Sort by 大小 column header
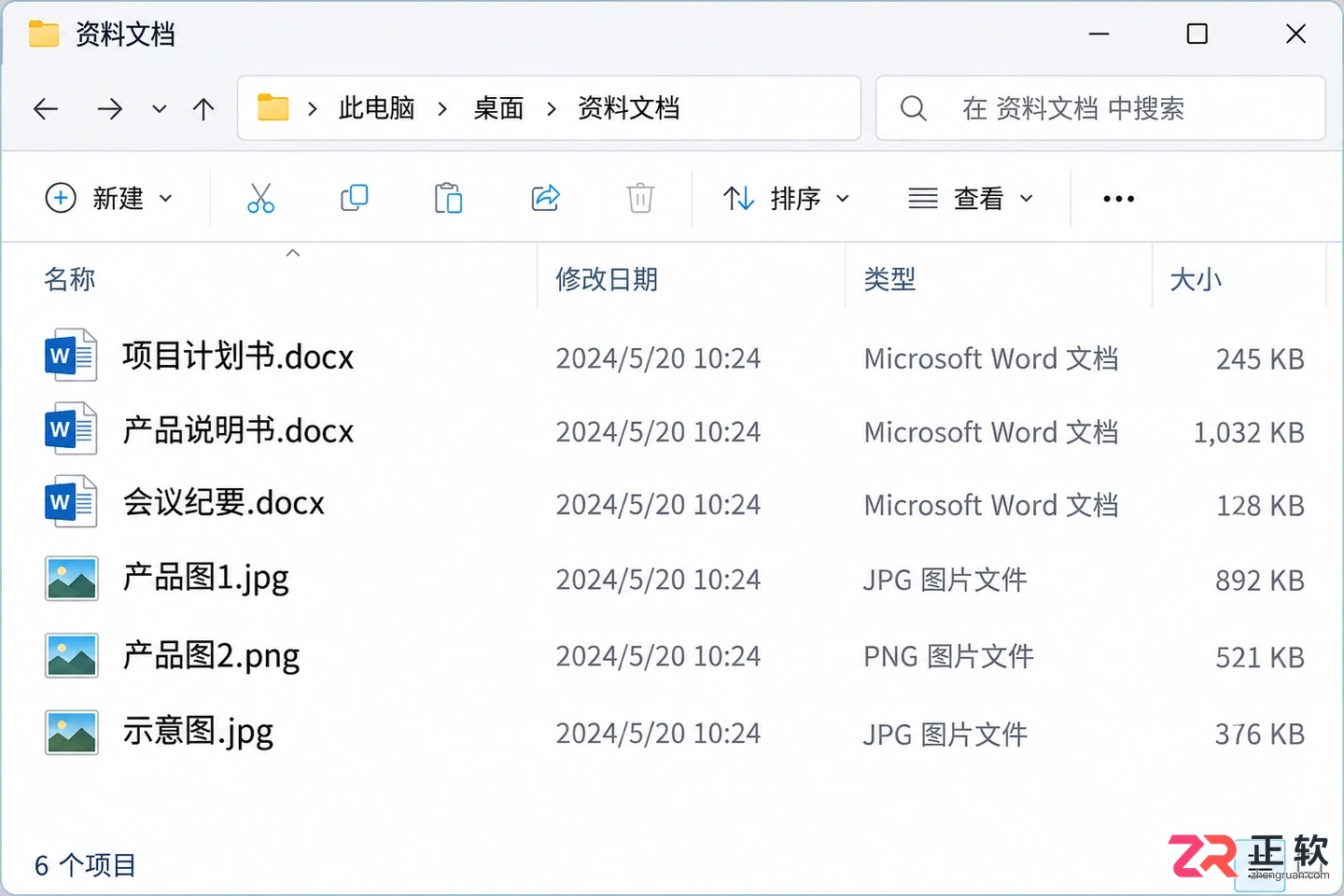1344x896 pixels. click(1196, 279)
